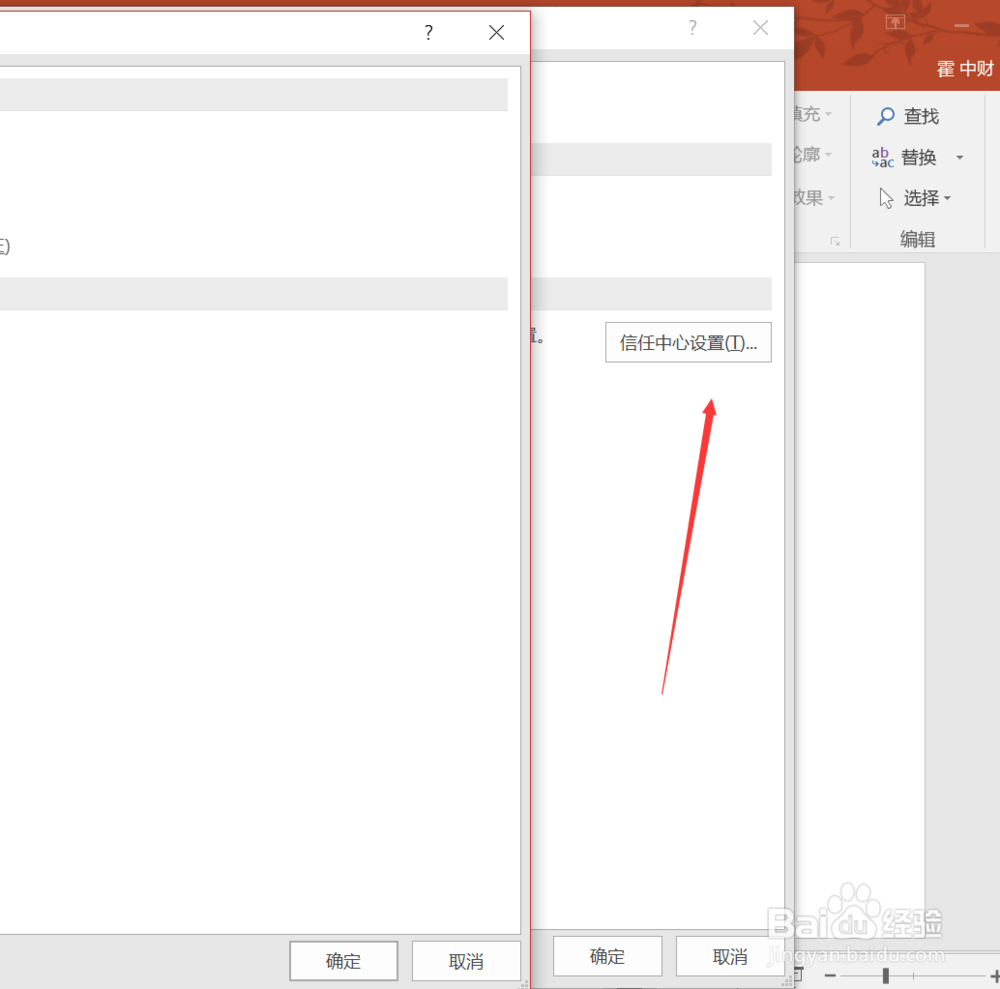Close the front Trust Center dialog
1000x989 pixels.
(x=496, y=33)
